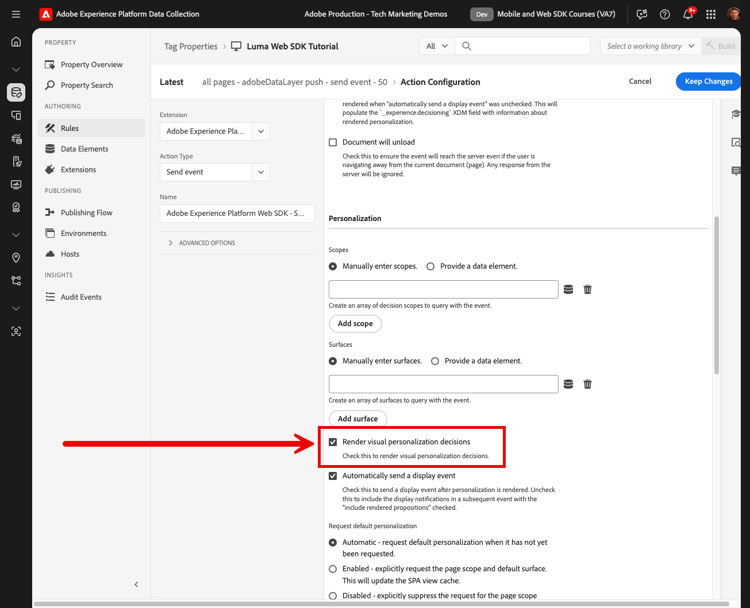Screen dimensions: 750x608
Task: Go to Home icon in left rail
Action: click(x=16, y=42)
